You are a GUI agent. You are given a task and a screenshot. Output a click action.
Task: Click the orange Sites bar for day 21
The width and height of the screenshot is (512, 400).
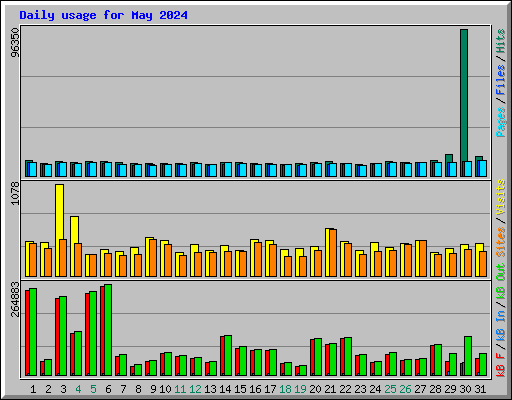click(333, 253)
